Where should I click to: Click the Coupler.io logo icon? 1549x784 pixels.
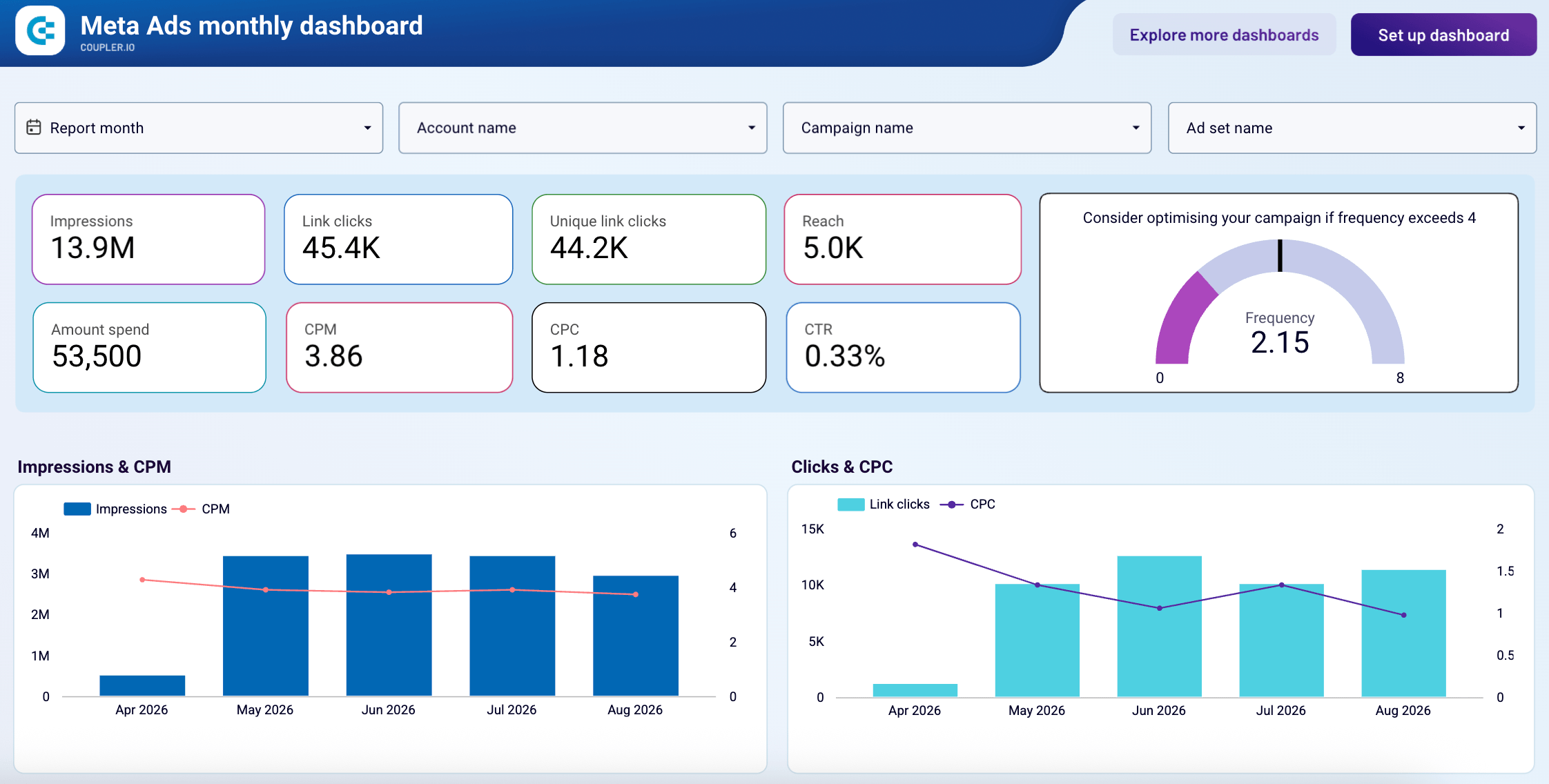click(x=40, y=31)
